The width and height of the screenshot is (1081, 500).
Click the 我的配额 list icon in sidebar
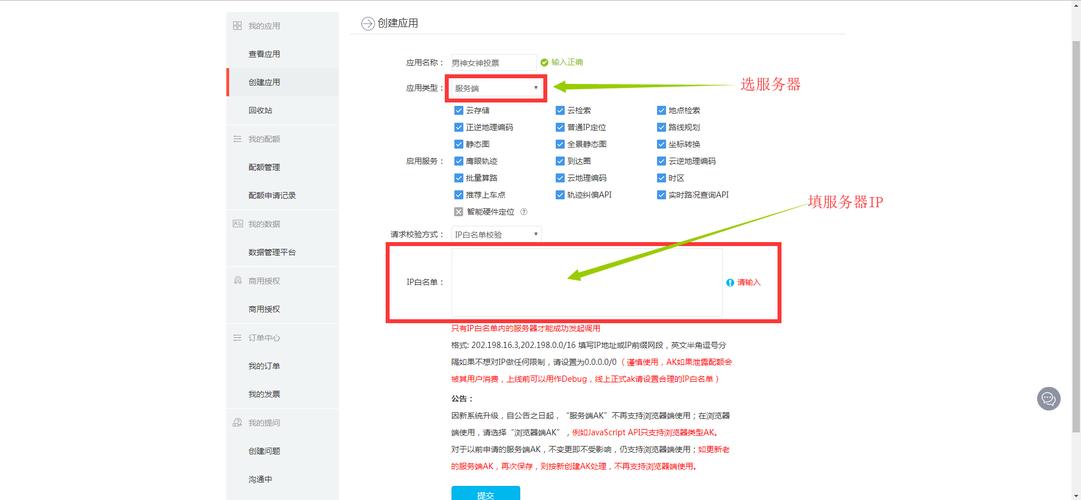(237, 139)
